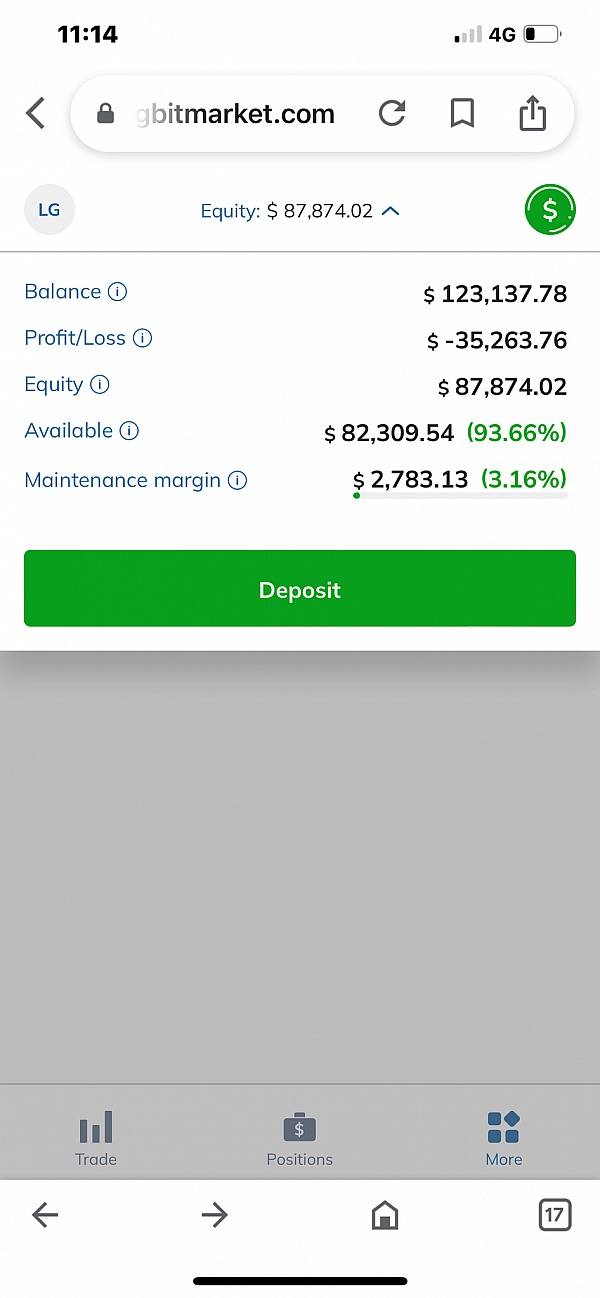600x1298 pixels.
Task: Open the browser tabs counter showing 17
Action: (x=554, y=1215)
